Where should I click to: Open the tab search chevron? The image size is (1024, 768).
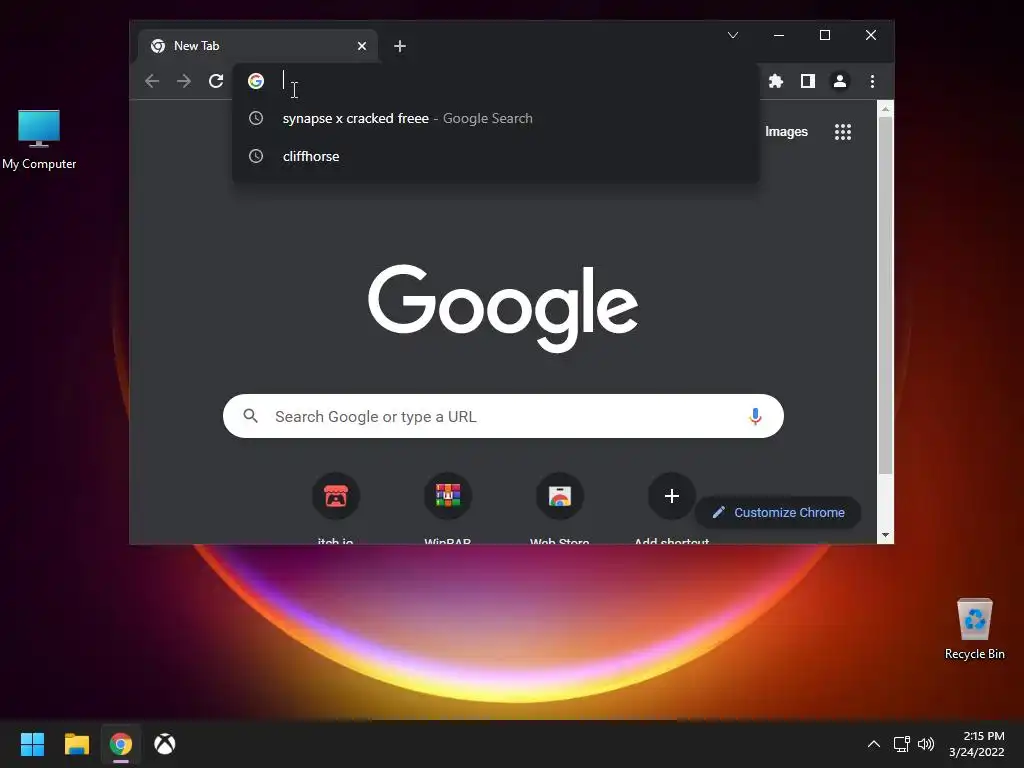[733, 35]
